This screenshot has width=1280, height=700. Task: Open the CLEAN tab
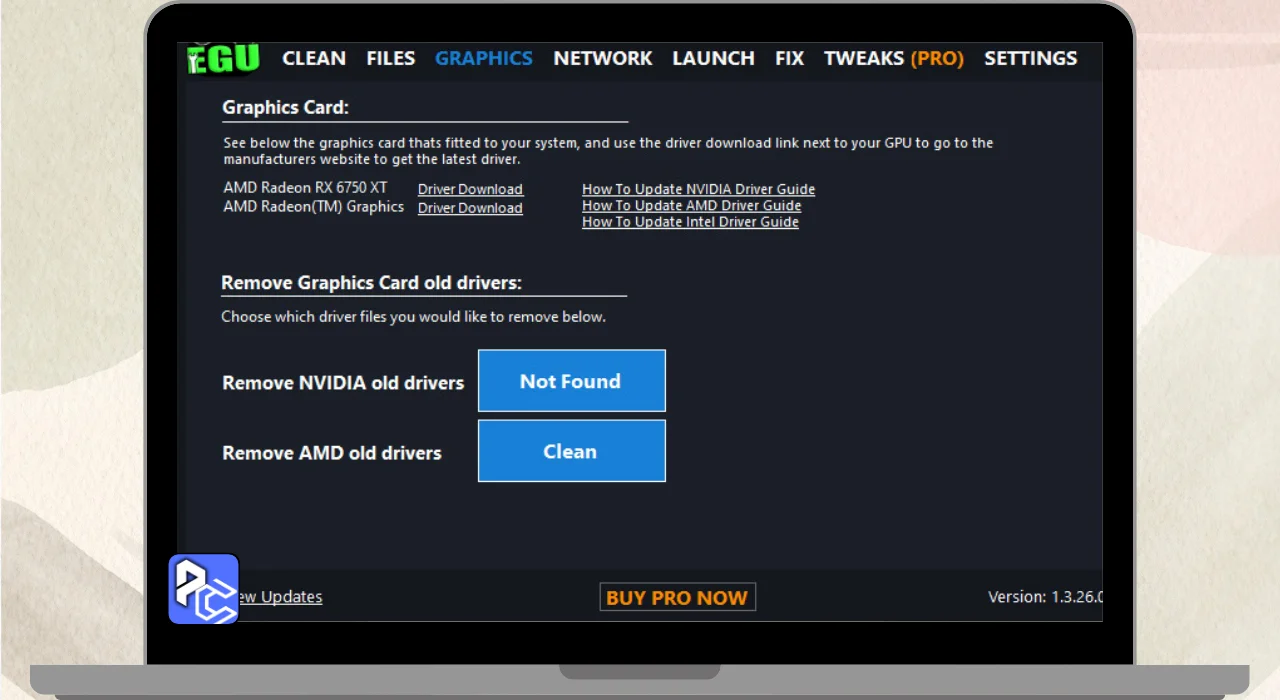[314, 58]
